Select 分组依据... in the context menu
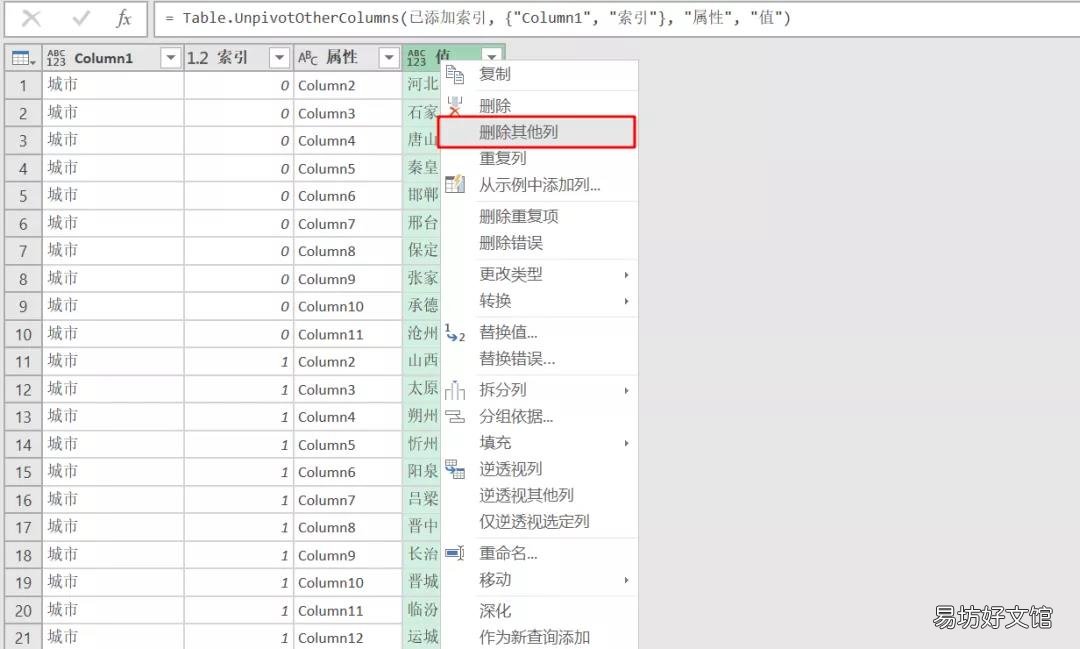Viewport: 1080px width, 649px height. click(x=517, y=416)
